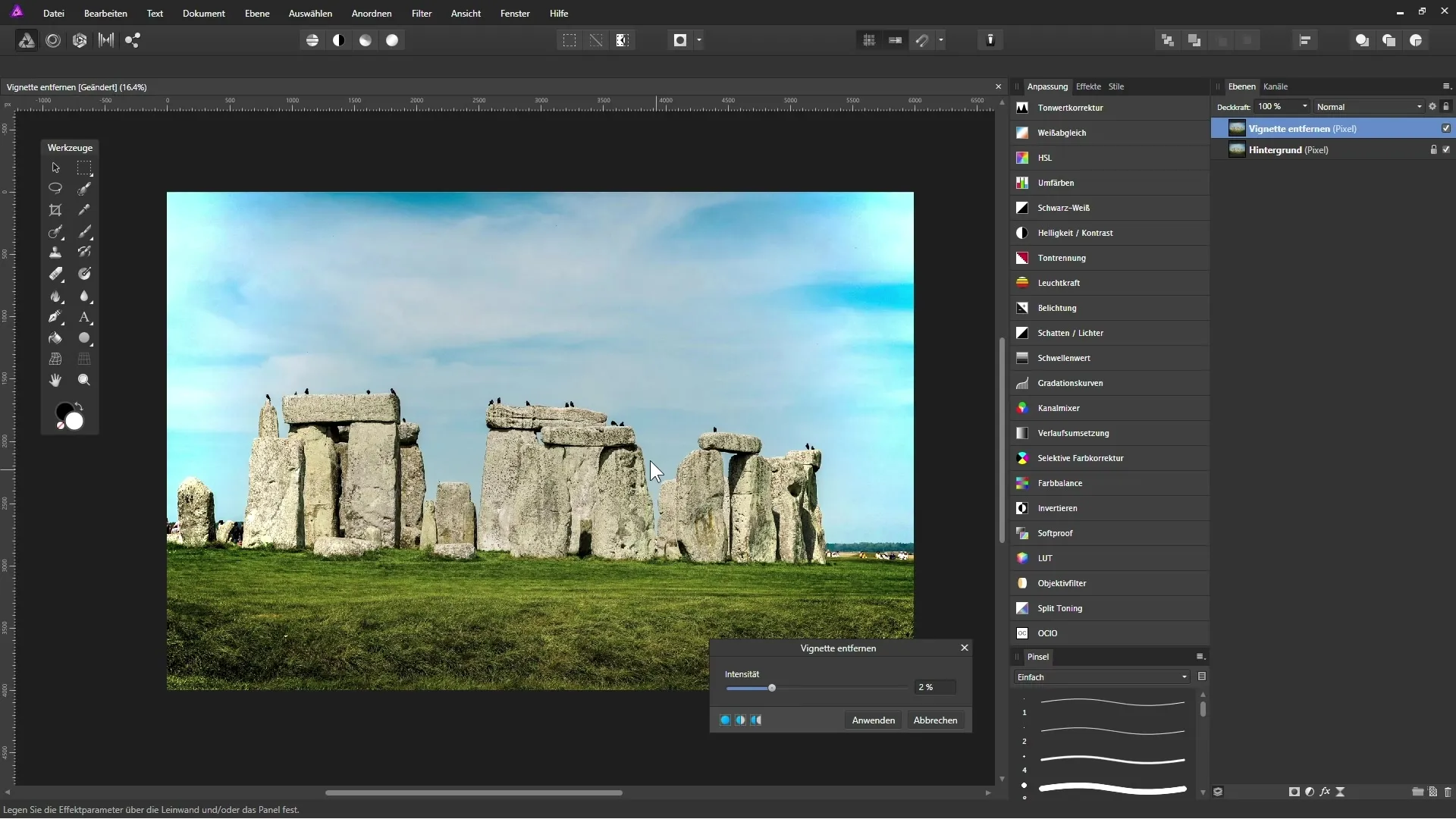
Task: Open quick mask options dropdown arrow
Action: tap(699, 41)
